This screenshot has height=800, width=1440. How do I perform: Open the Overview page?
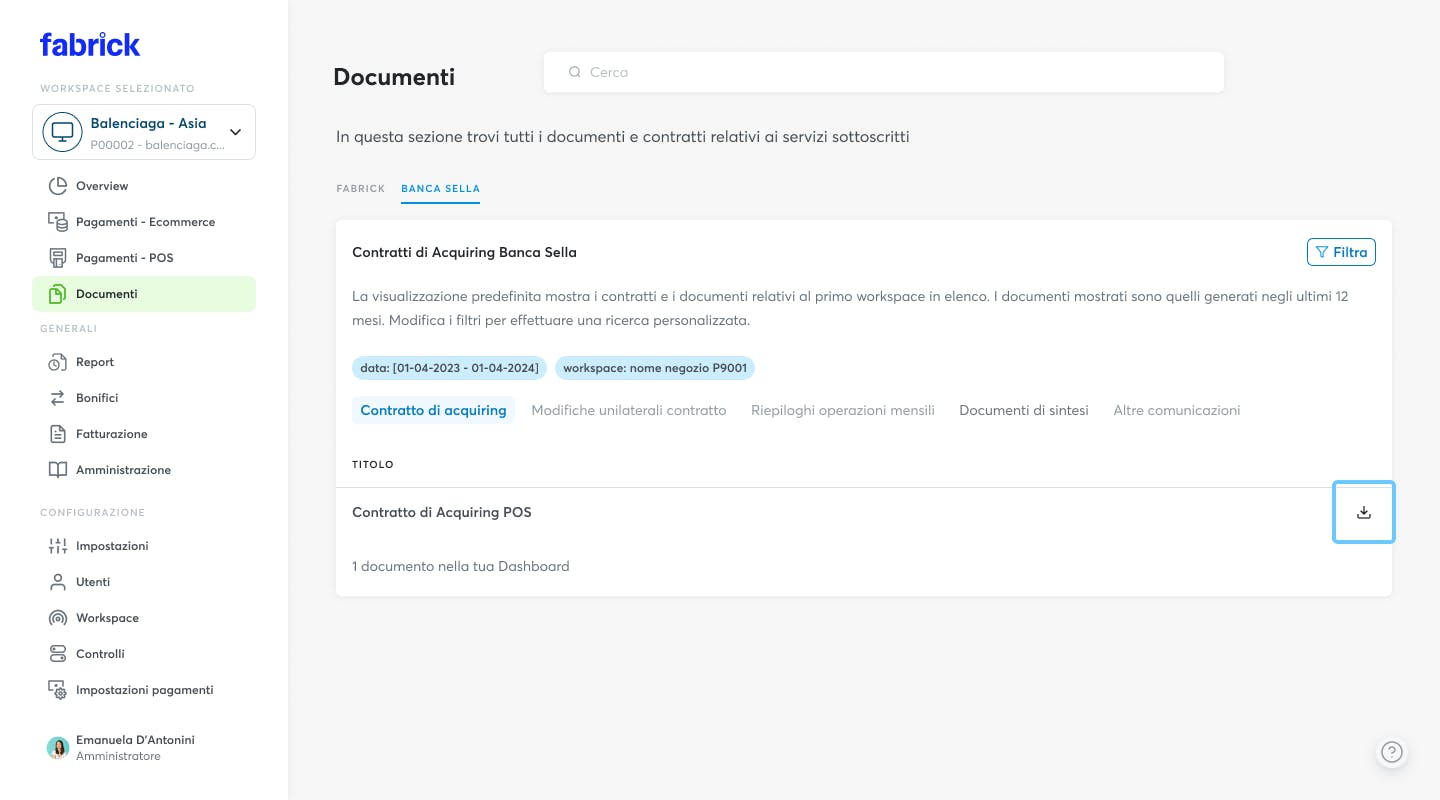pos(144,186)
